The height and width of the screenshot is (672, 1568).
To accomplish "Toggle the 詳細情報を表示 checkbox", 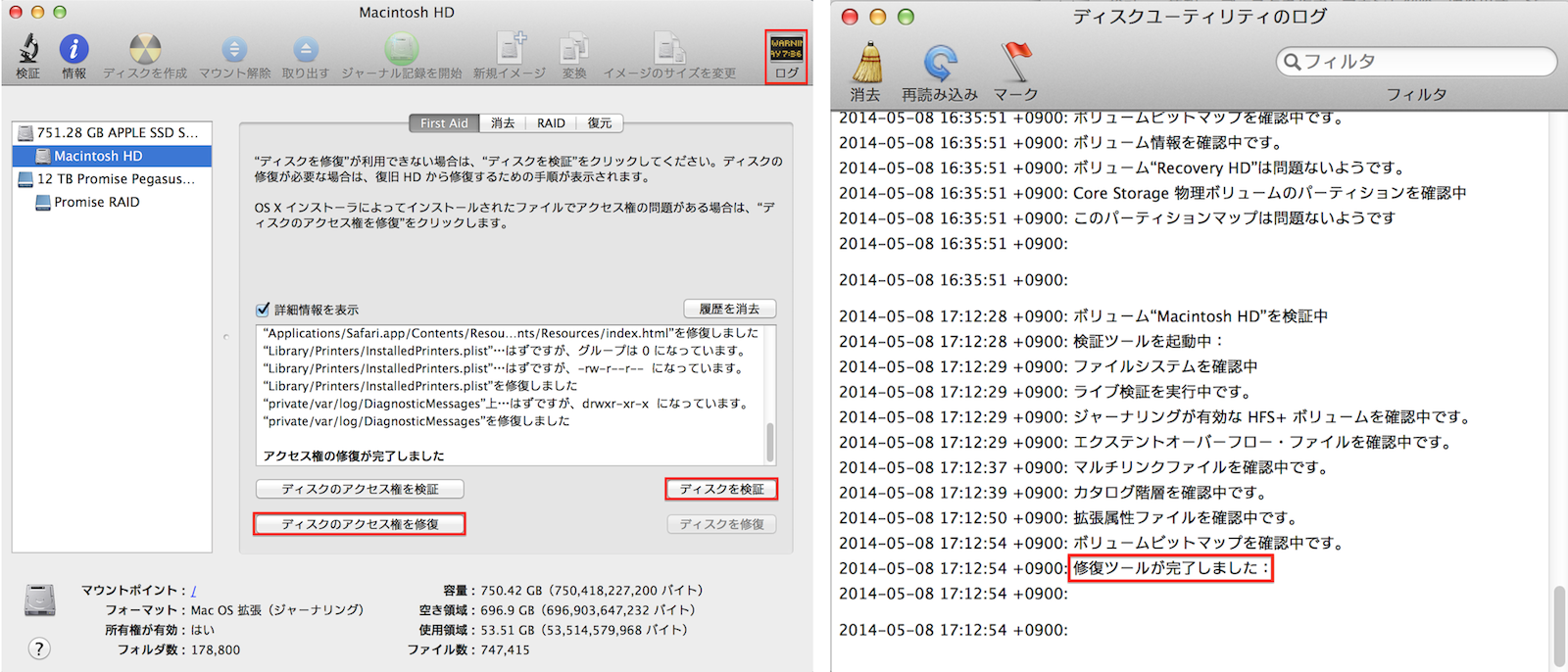I will click(263, 310).
